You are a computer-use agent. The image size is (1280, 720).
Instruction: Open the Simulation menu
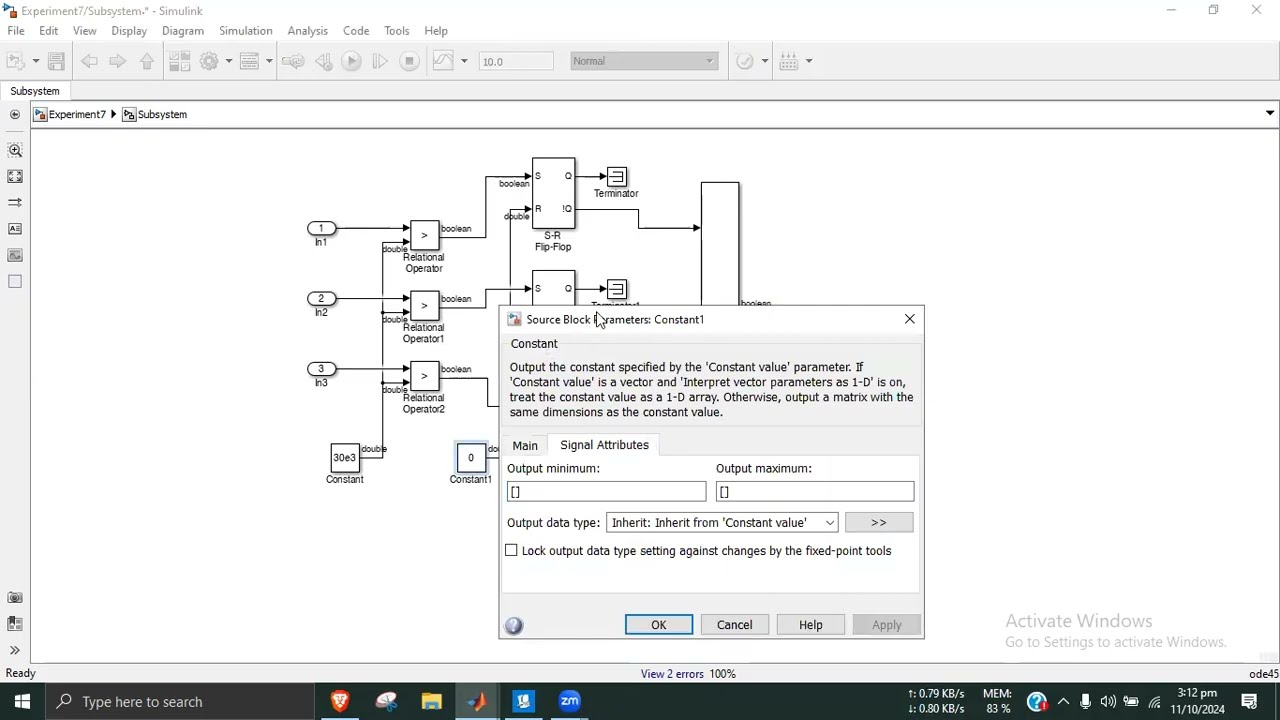[x=246, y=31]
